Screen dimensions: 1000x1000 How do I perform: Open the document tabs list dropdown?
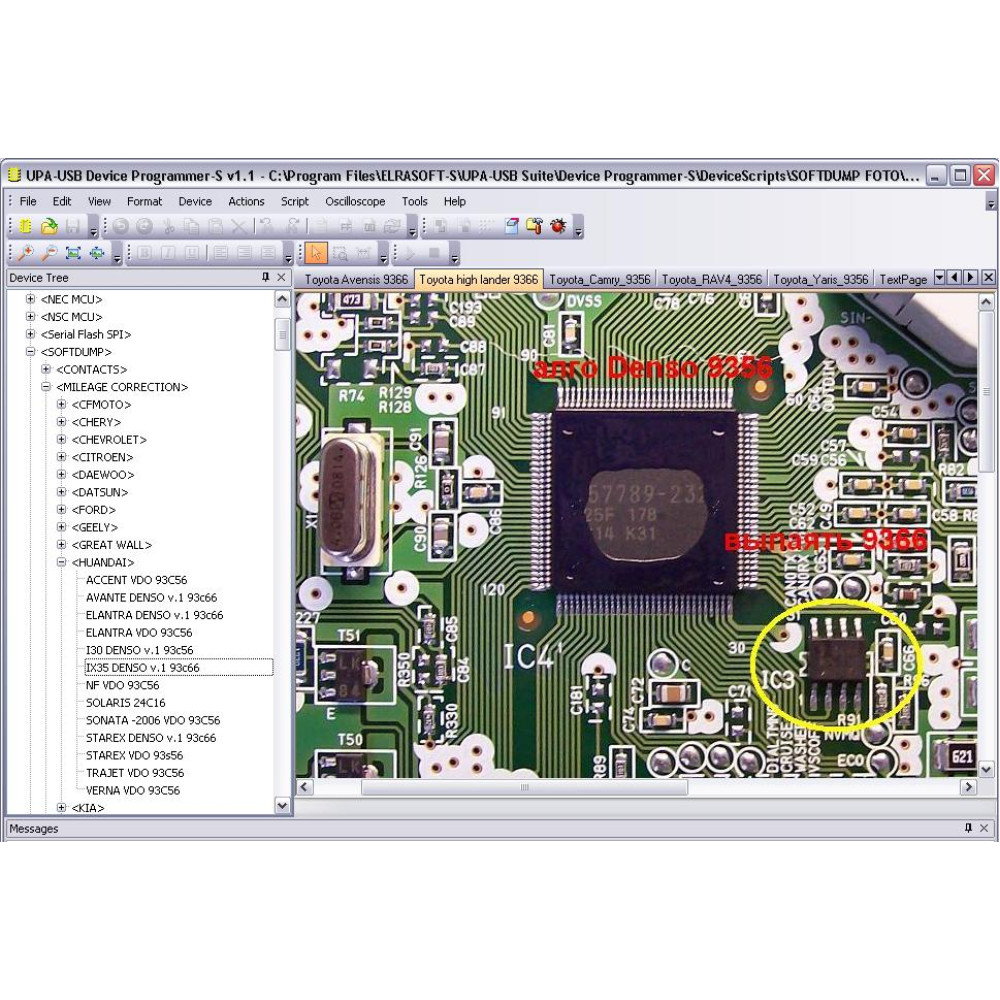tap(939, 277)
